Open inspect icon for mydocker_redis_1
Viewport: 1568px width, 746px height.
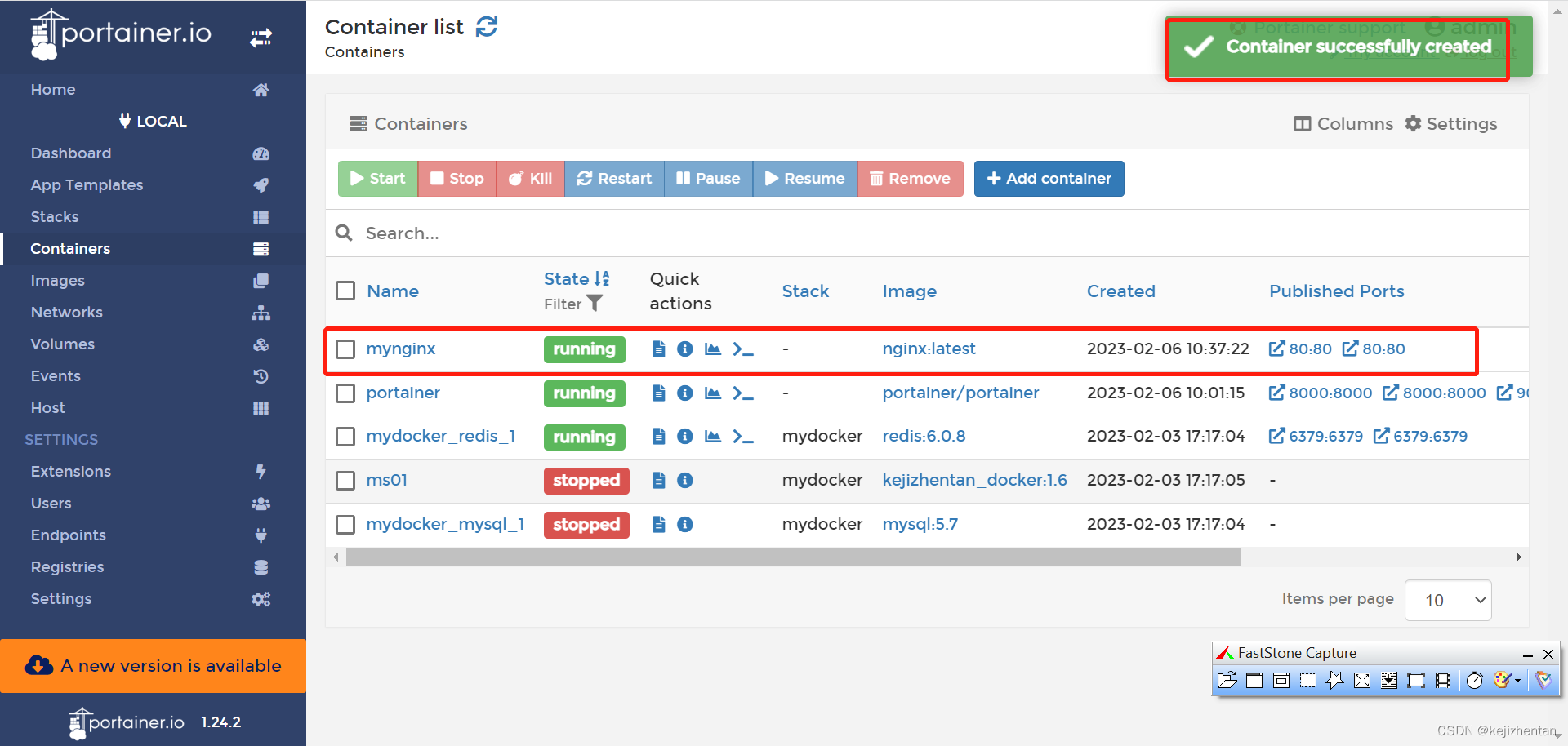coord(685,437)
